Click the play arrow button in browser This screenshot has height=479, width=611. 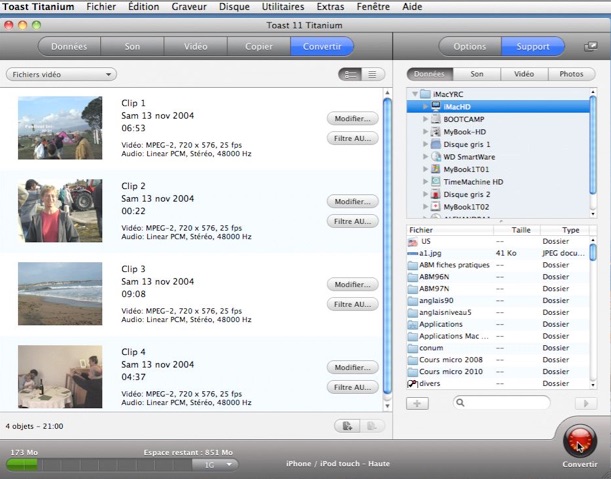[586, 403]
